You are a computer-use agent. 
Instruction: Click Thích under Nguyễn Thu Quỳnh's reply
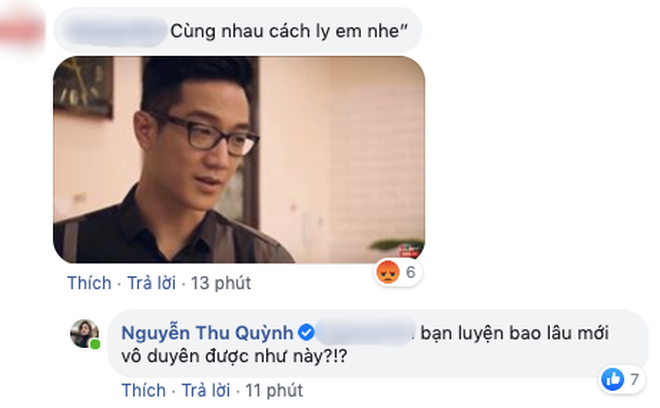point(144,390)
